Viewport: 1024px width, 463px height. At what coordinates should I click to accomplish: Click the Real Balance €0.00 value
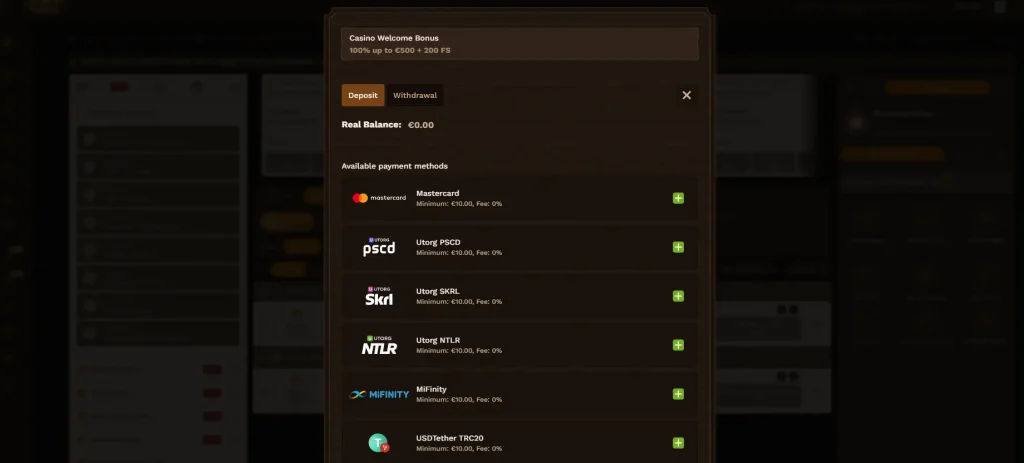tap(421, 125)
